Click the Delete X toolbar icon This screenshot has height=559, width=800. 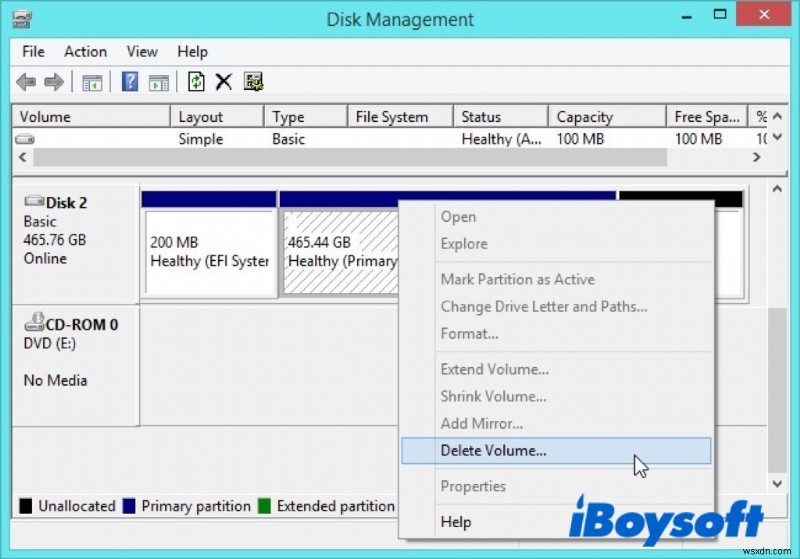pyautogui.click(x=223, y=82)
